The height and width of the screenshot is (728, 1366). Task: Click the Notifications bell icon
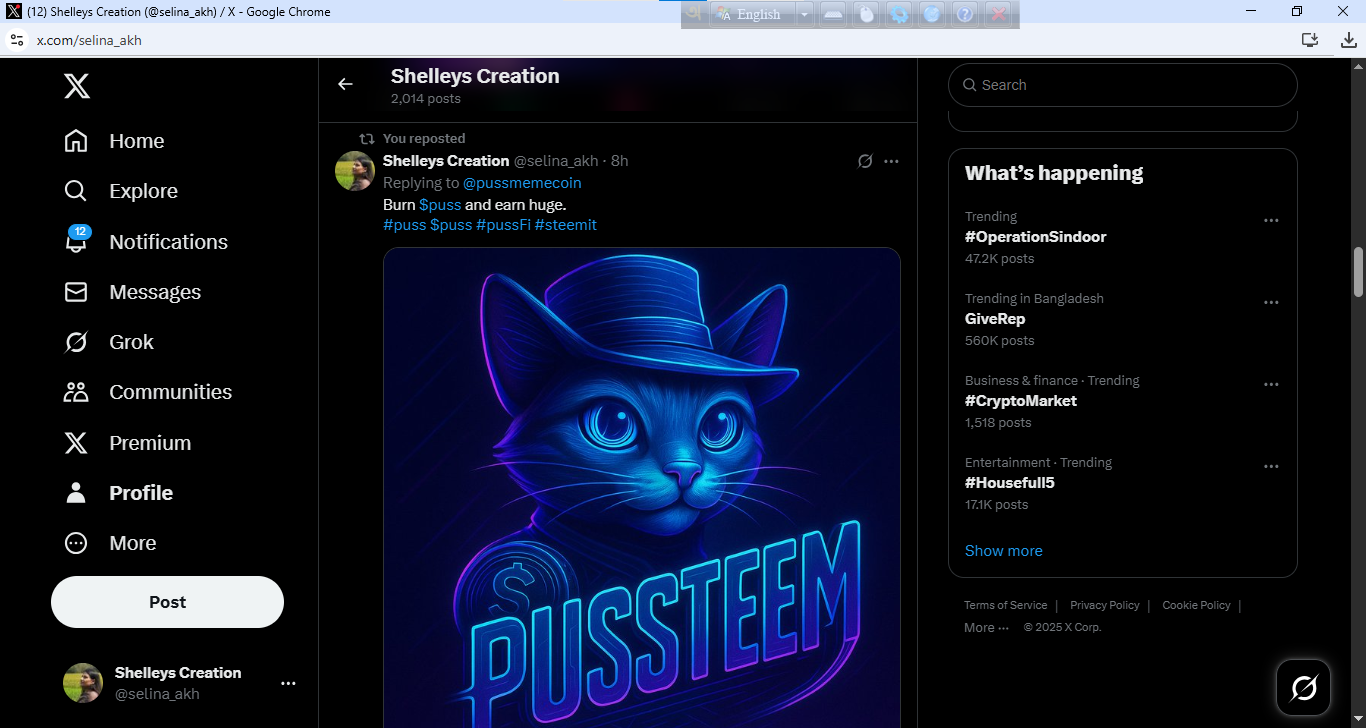[x=76, y=242]
